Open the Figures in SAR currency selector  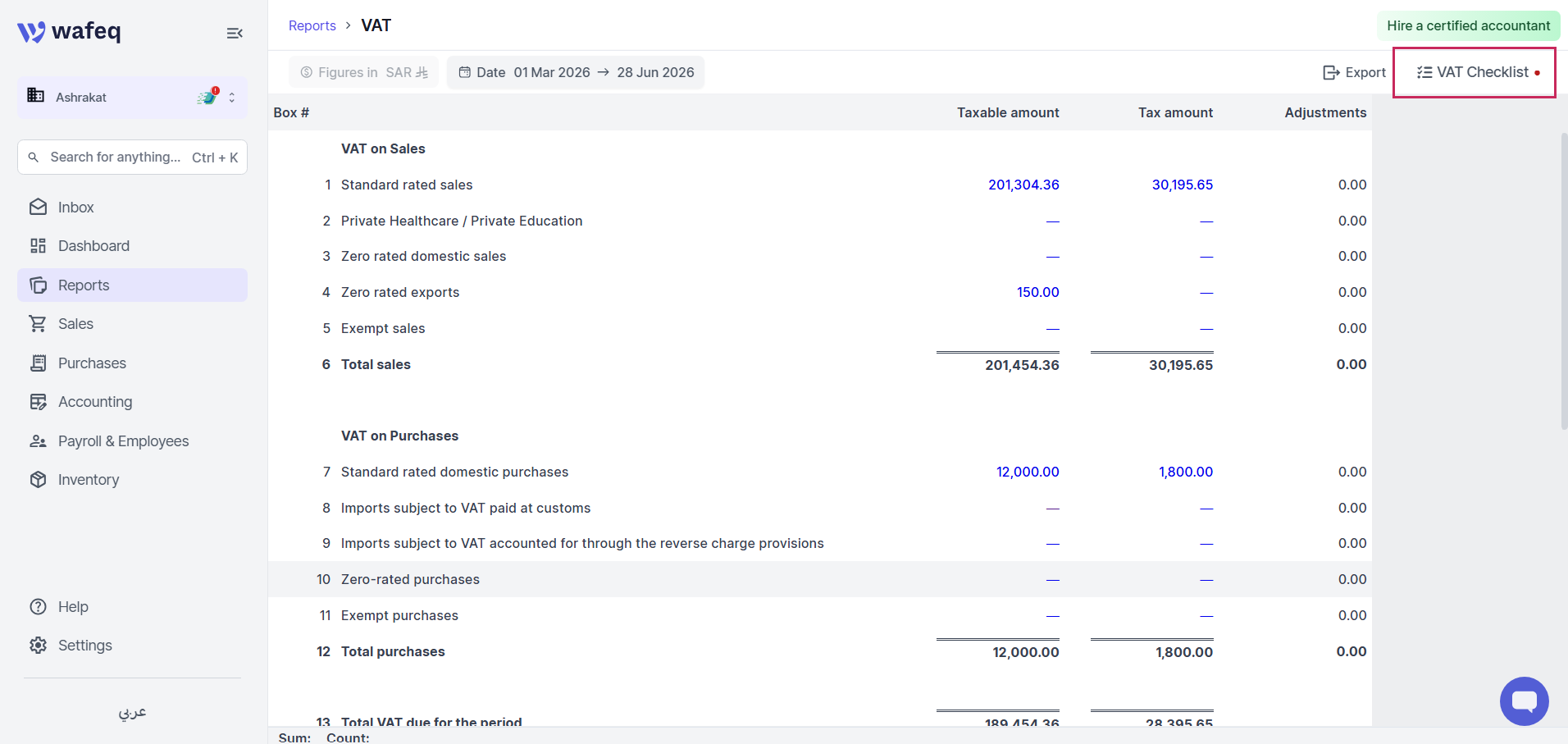pos(363,72)
